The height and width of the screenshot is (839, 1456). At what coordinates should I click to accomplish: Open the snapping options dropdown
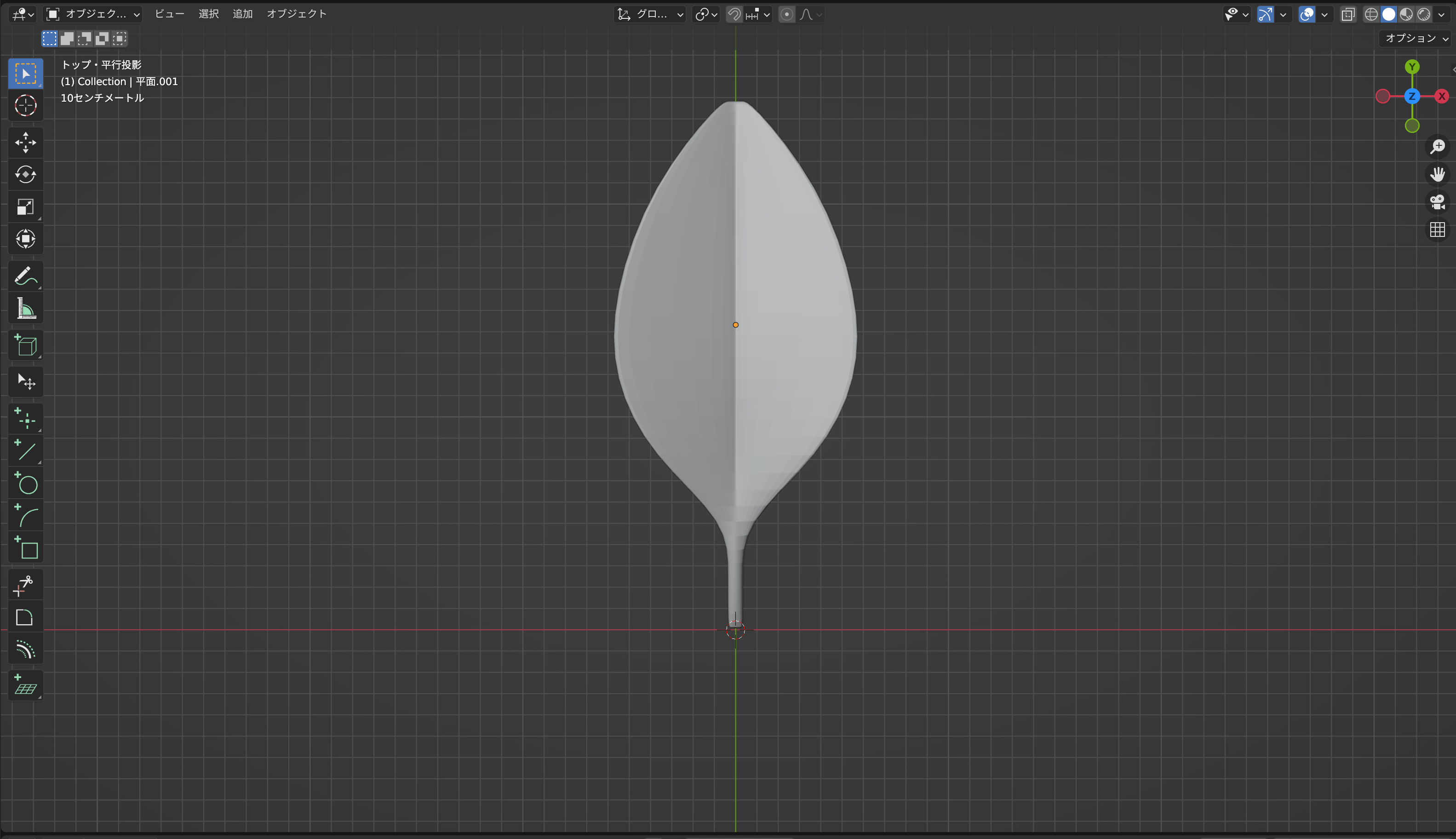(x=758, y=14)
